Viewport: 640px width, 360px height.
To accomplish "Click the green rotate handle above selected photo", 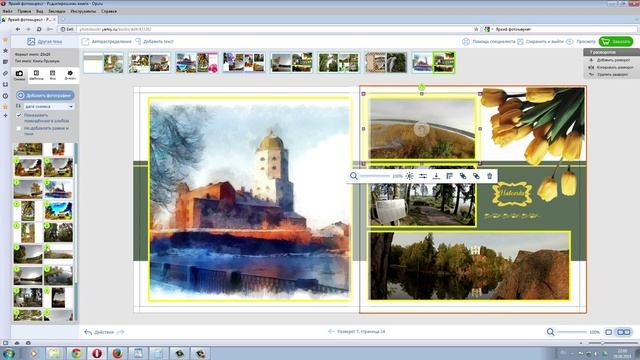I will coord(422,87).
